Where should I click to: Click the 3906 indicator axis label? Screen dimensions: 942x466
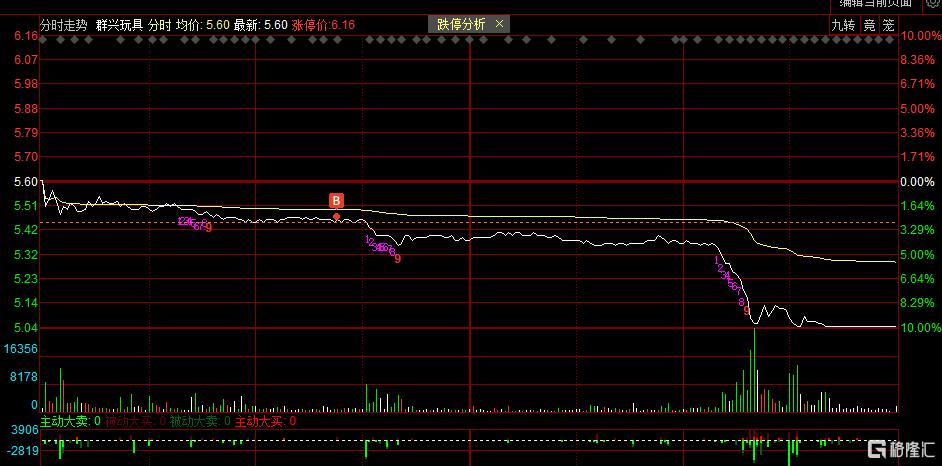pos(26,430)
